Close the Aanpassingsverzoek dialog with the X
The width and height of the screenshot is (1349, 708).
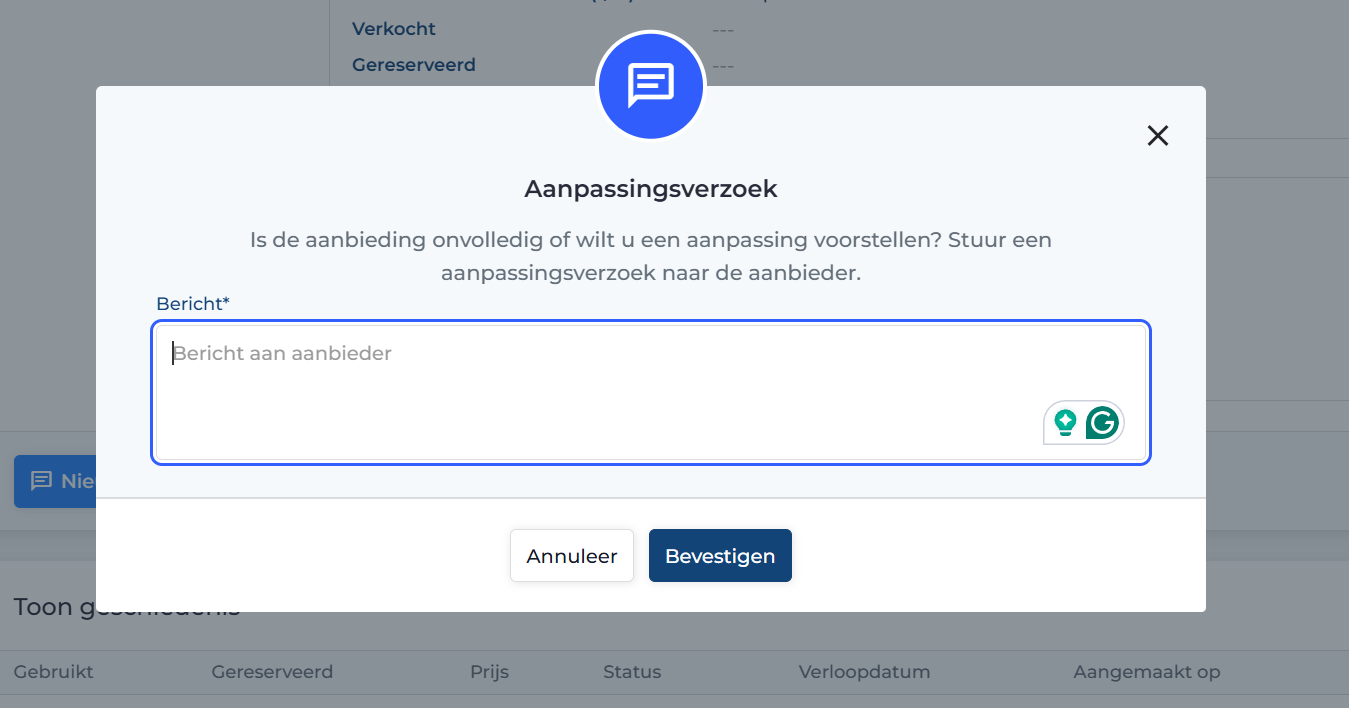click(1157, 136)
